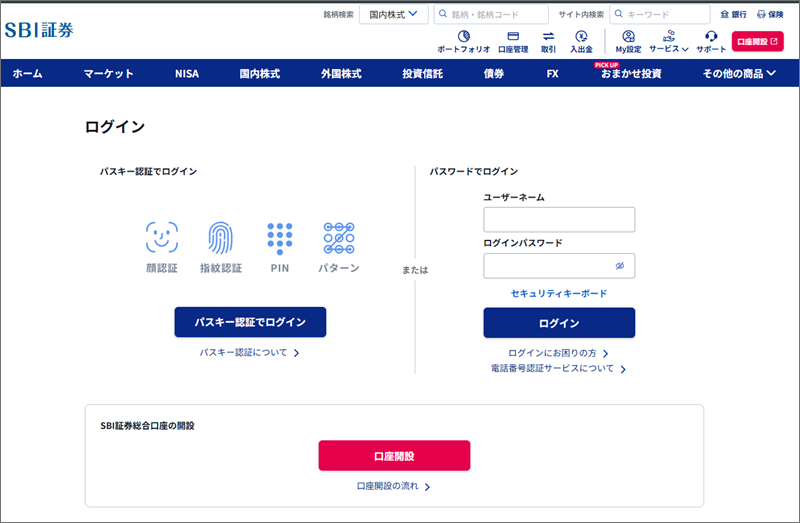This screenshot has width=800, height=523.
Task: Go to the ホーム nav tab
Action: 28,73
